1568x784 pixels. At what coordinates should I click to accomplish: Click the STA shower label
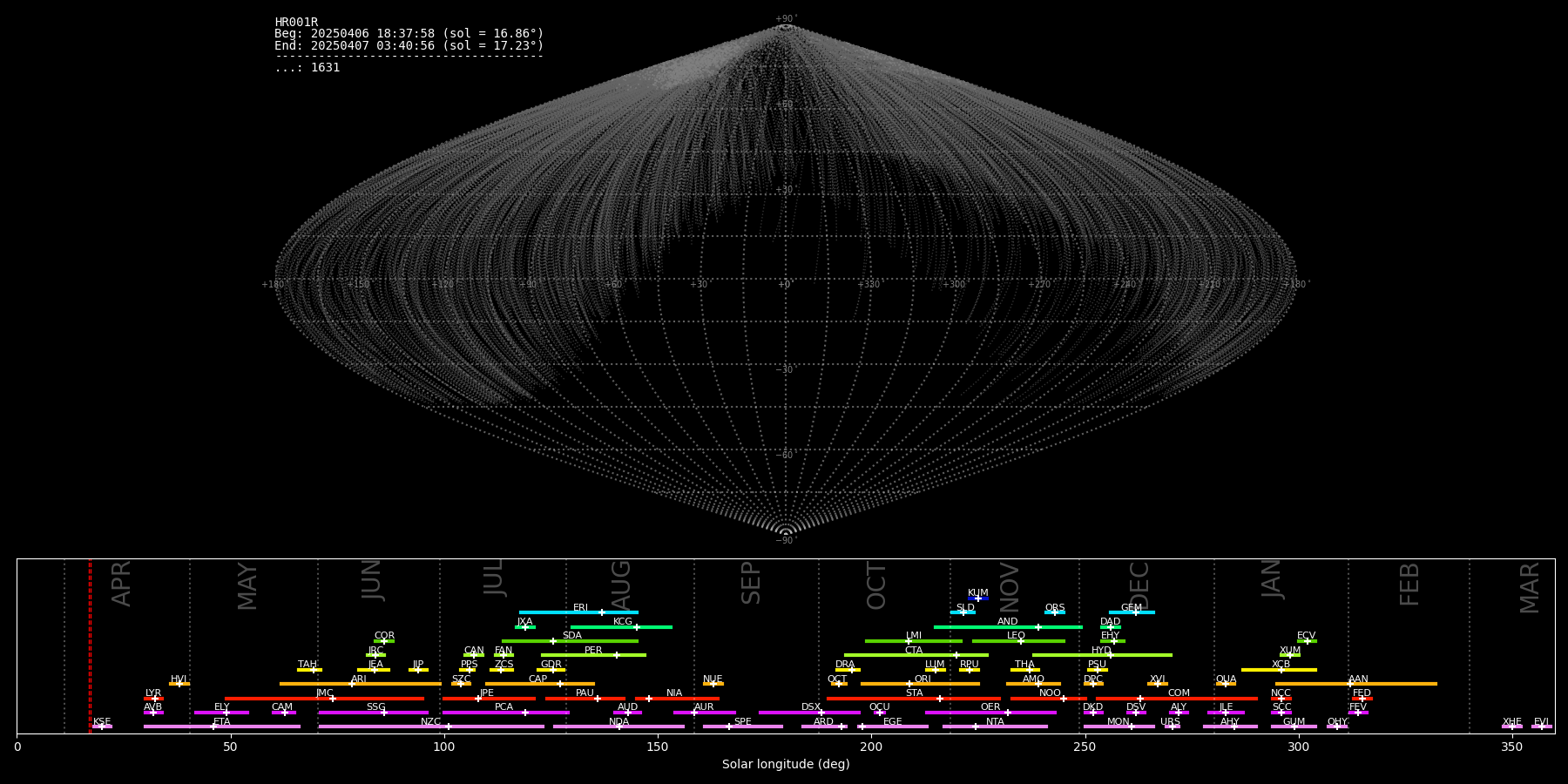(x=914, y=693)
